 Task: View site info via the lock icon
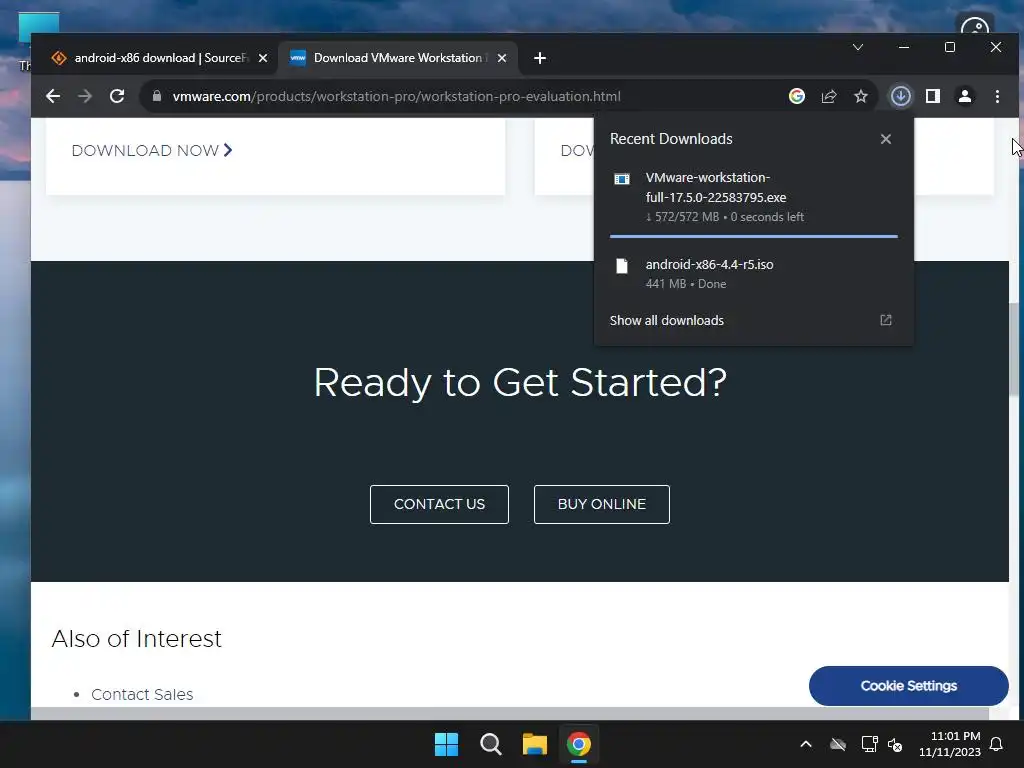pyautogui.click(x=157, y=96)
